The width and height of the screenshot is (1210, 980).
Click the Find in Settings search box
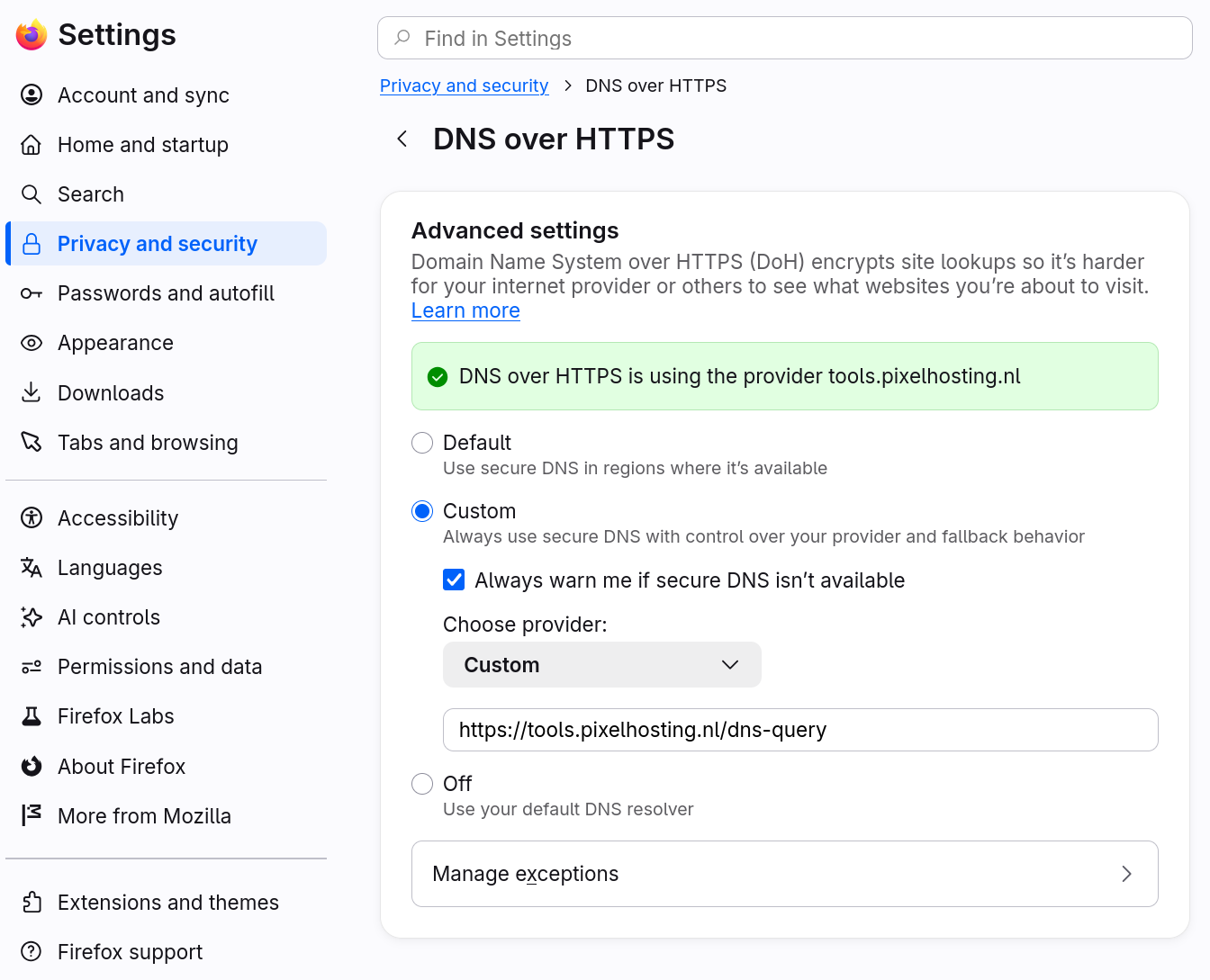(785, 38)
